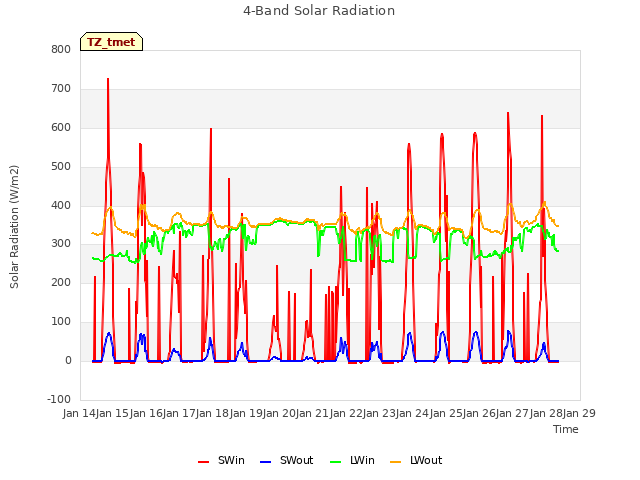Click the Jan 16 x-axis label
The image size is (640, 480).
[x=146, y=413]
